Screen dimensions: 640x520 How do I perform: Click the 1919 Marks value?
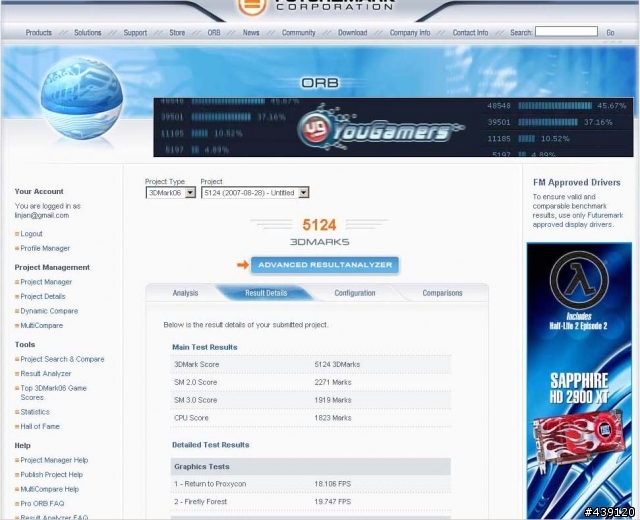point(333,400)
